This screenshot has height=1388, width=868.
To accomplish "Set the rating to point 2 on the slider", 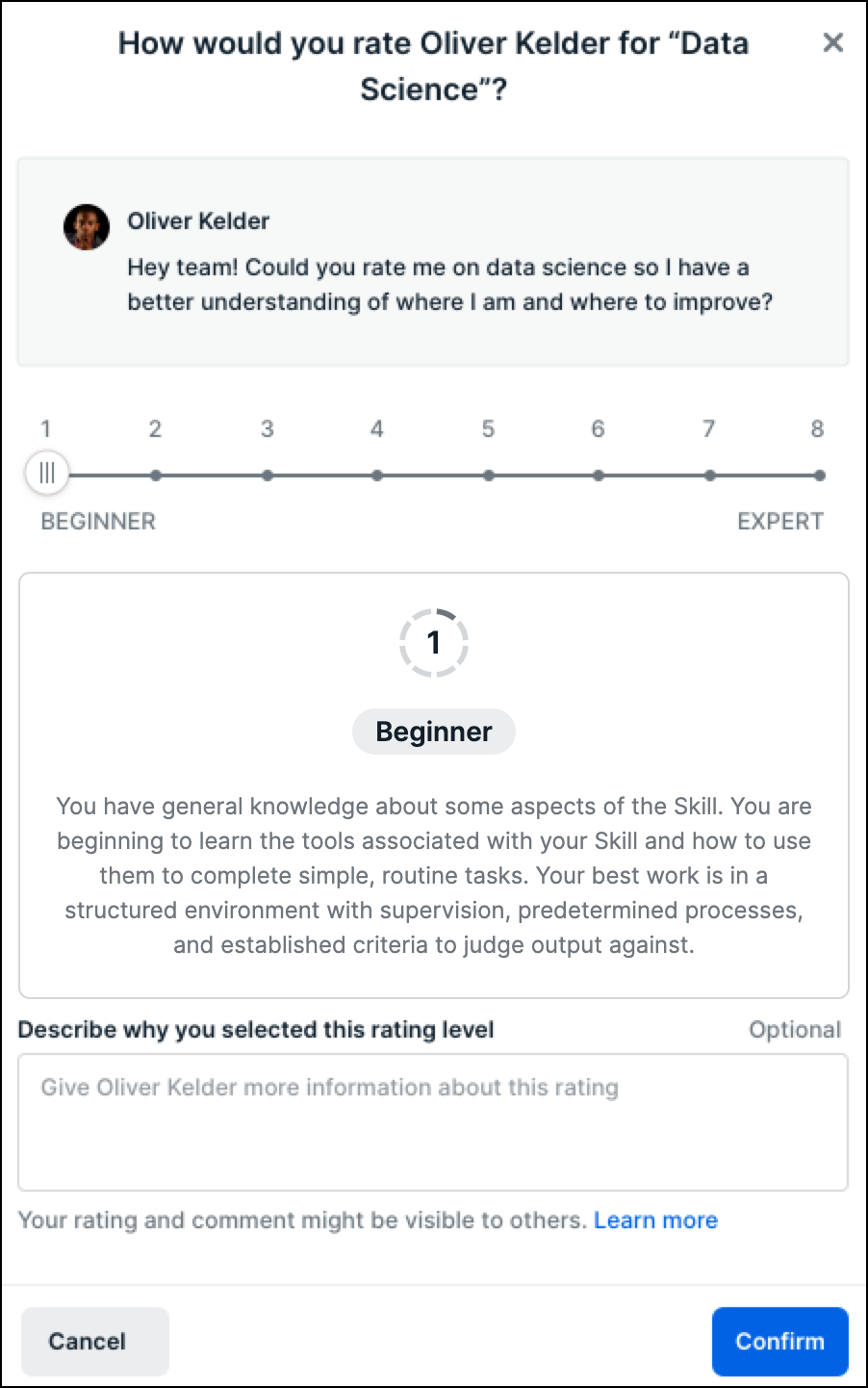I will [156, 475].
